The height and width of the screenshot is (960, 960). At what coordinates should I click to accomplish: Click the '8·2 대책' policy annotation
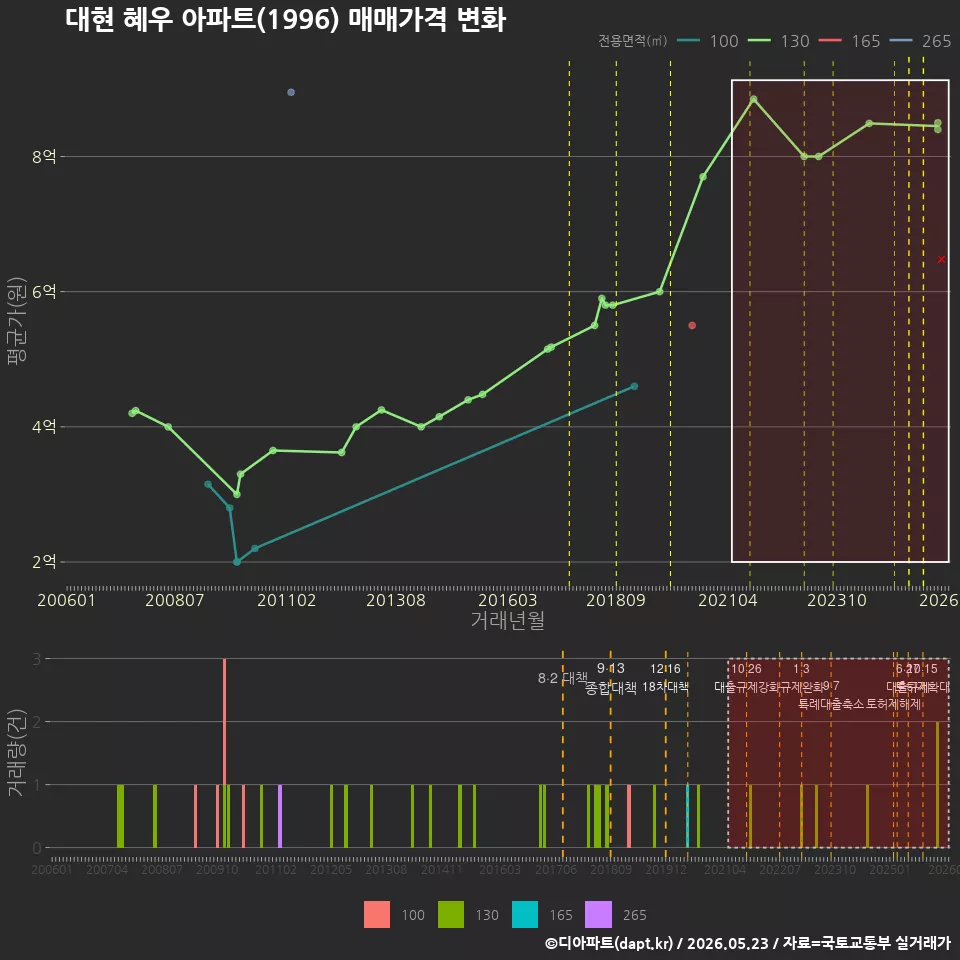563,678
